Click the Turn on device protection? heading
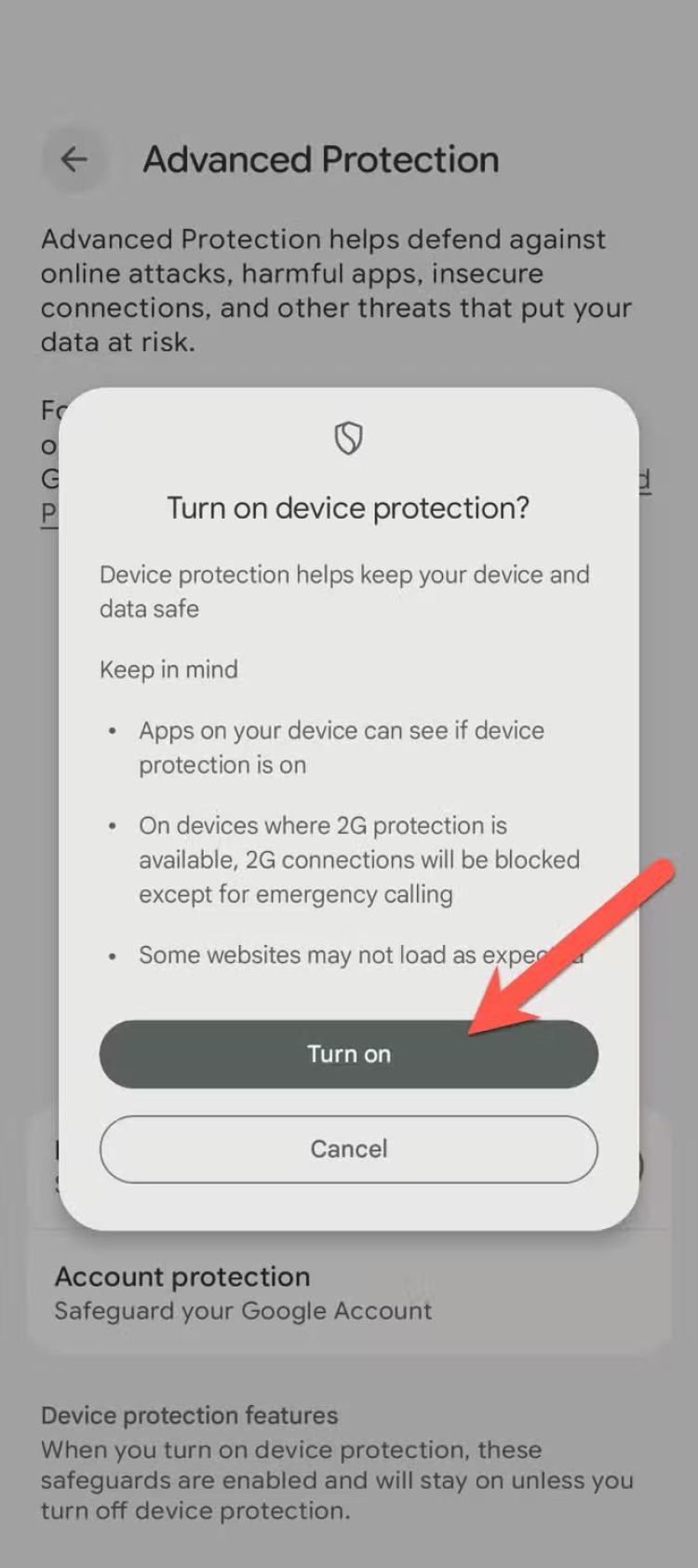 click(x=348, y=508)
